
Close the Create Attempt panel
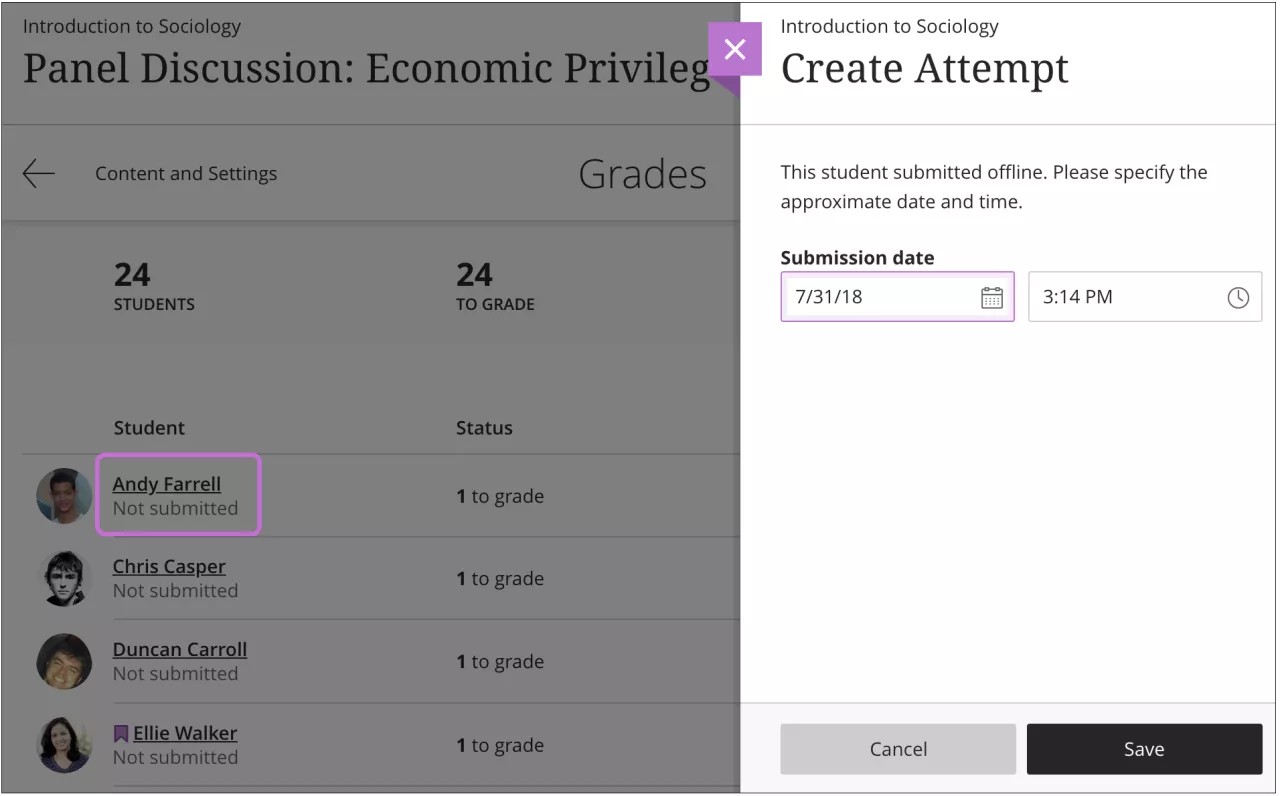pyautogui.click(x=736, y=49)
